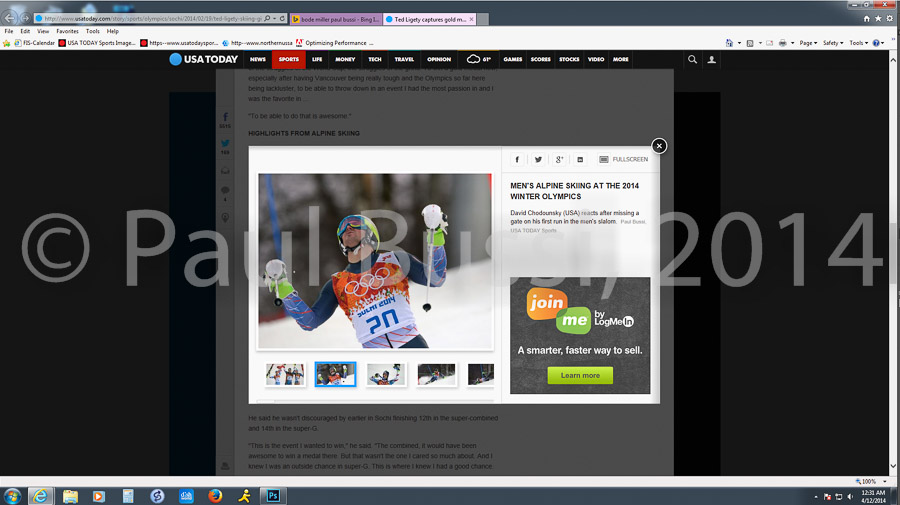Click the weather cloud icon showing 61°
Image resolution: width=900 pixels, height=505 pixels.
tap(473, 59)
